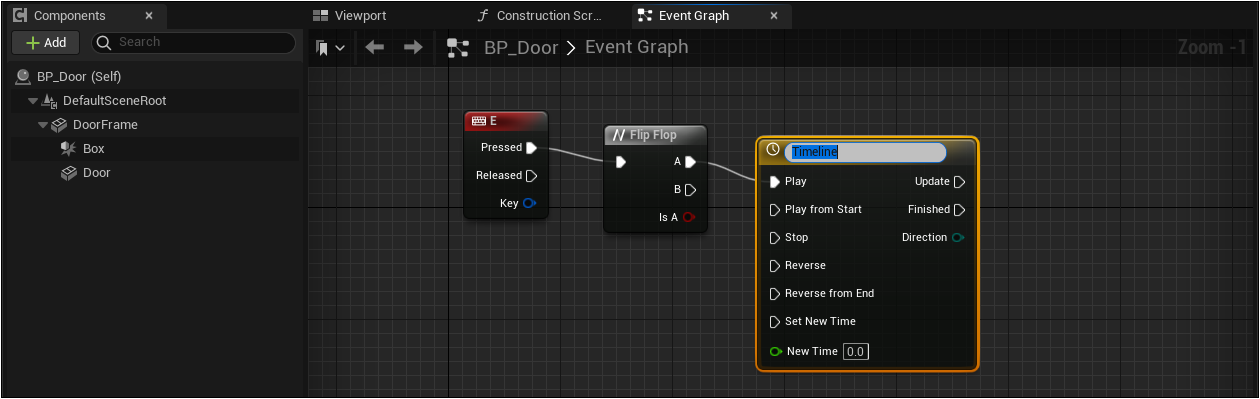The height and width of the screenshot is (399, 1260).
Task: Click the Flip Flop B output pin
Action: tap(690, 189)
